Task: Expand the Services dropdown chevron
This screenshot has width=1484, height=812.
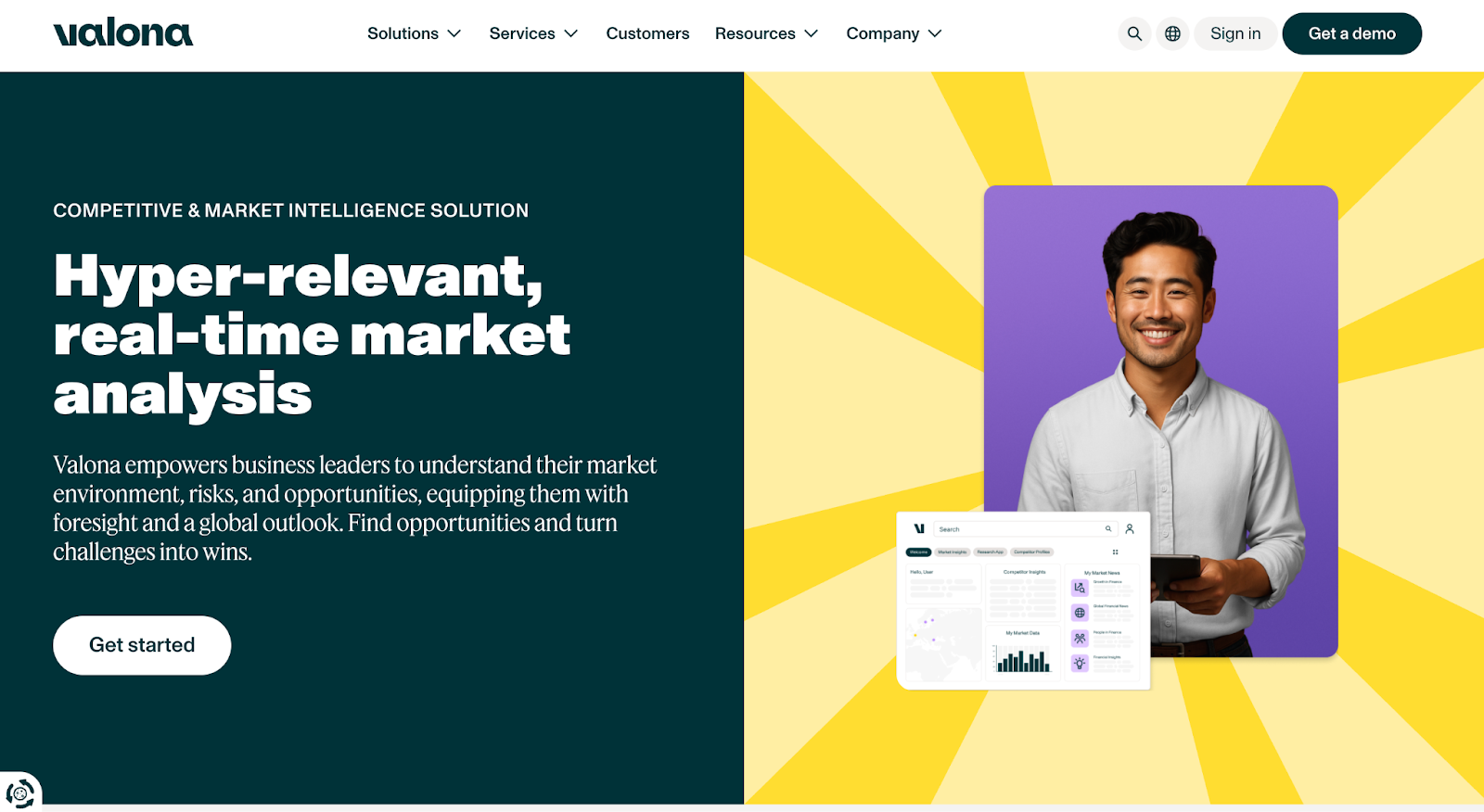Action: [571, 33]
